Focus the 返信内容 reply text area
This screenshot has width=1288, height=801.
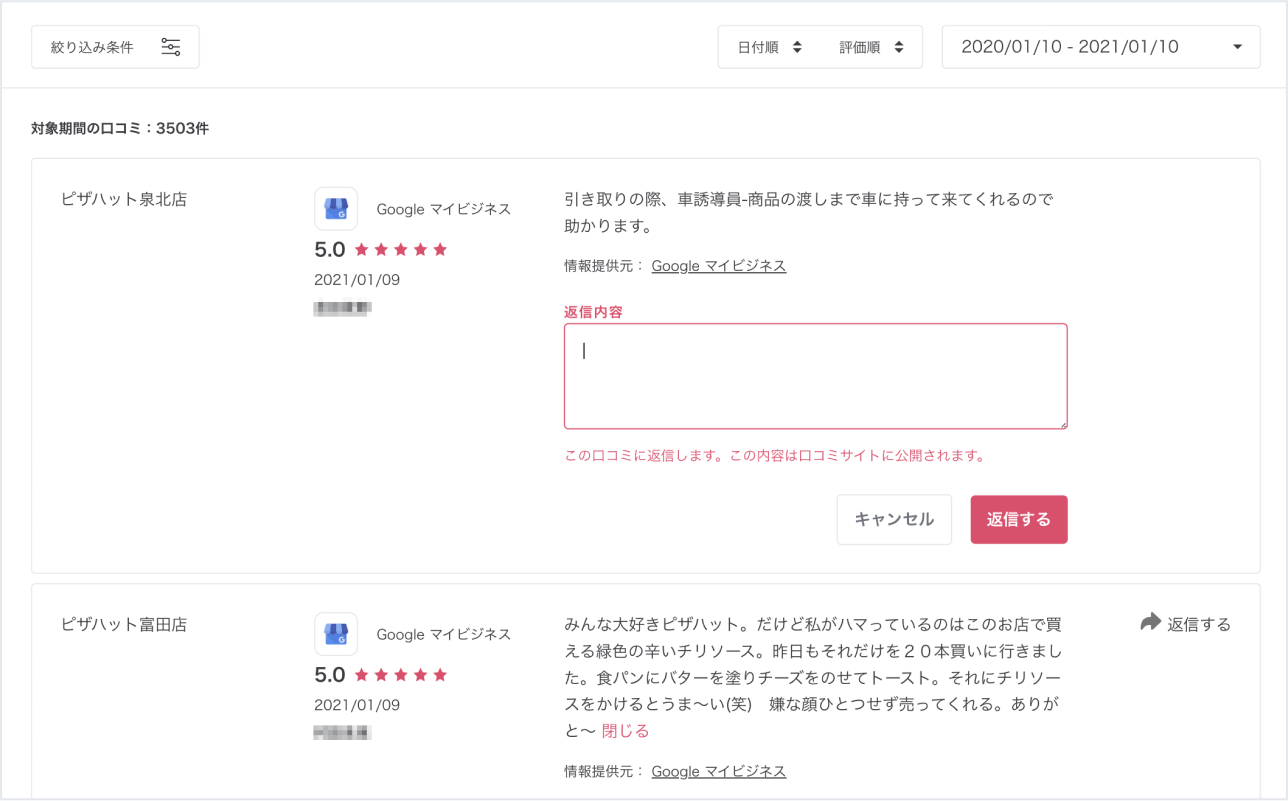point(816,376)
